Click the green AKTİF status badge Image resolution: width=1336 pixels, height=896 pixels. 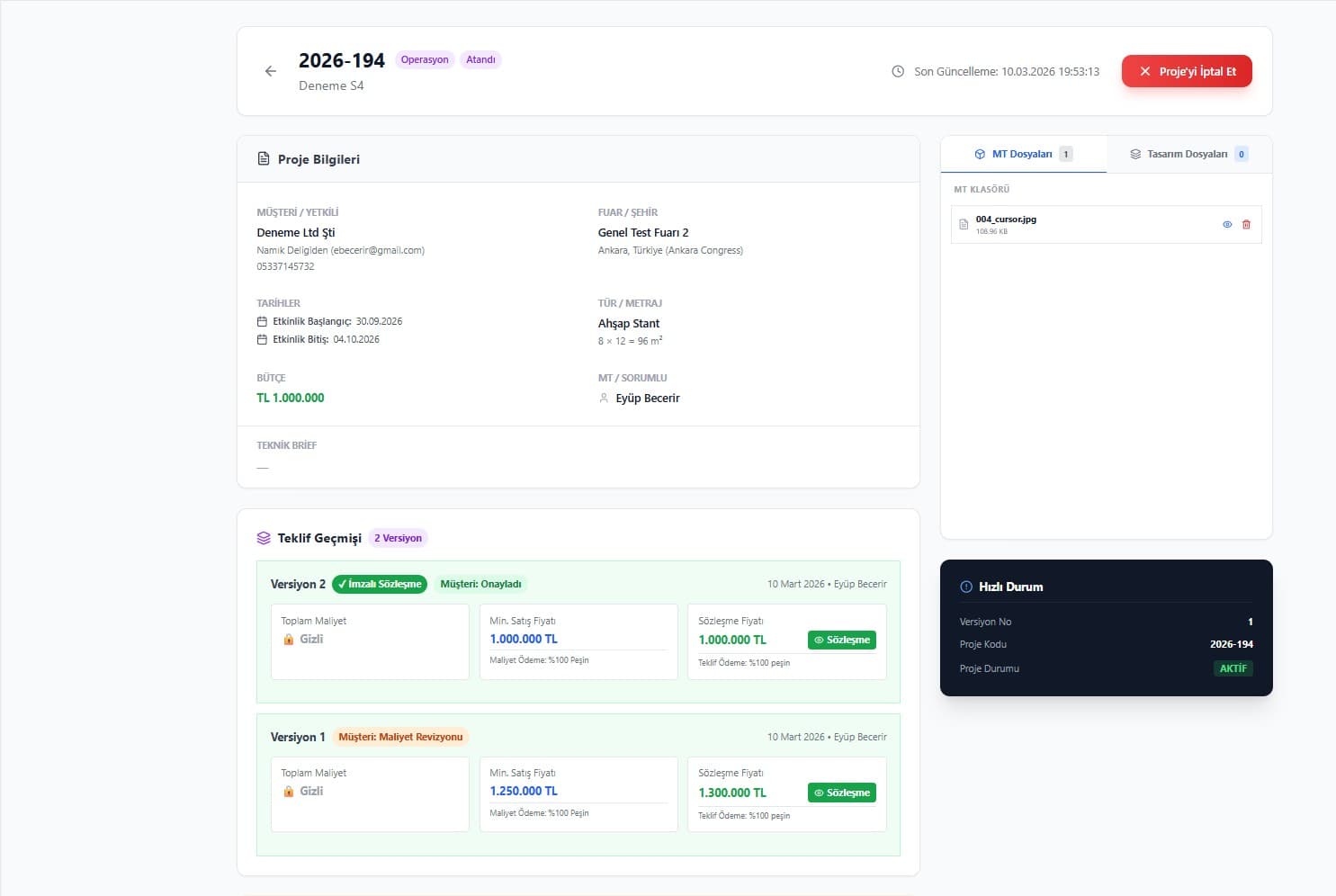click(x=1233, y=668)
